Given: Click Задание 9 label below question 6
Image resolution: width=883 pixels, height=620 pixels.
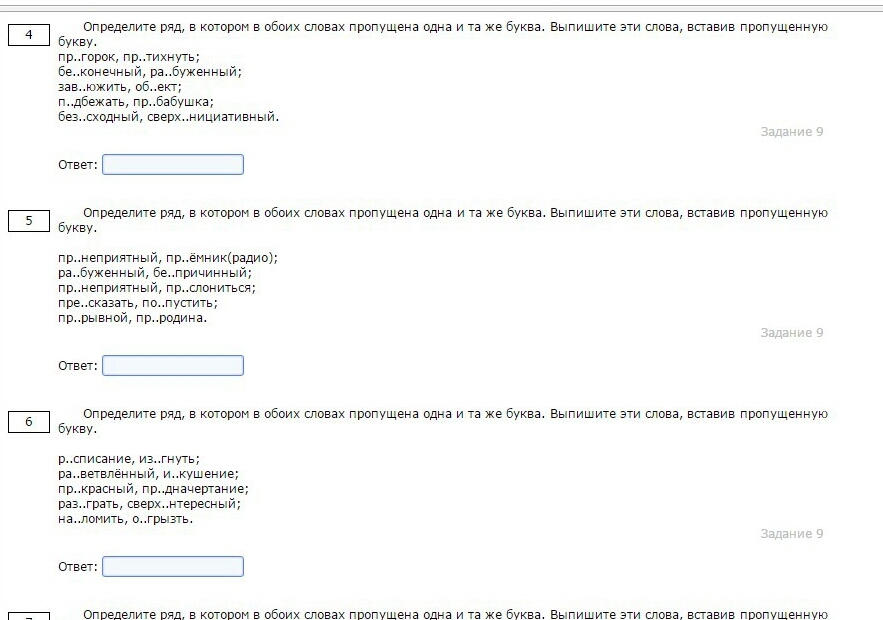Looking at the screenshot, I should tap(791, 534).
